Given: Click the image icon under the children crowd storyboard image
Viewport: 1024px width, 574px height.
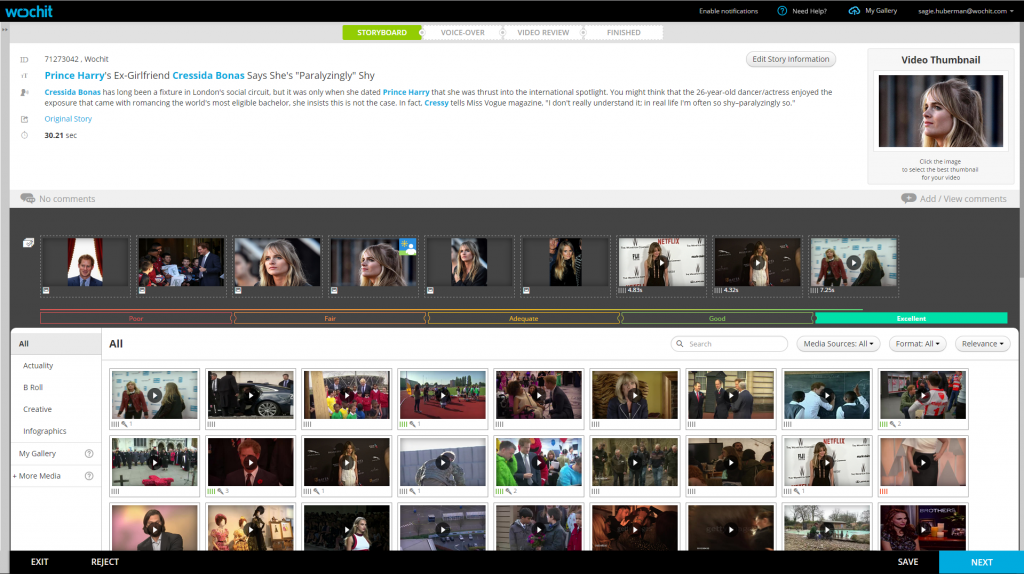Looking at the screenshot, I should pyautogui.click(x=142, y=291).
